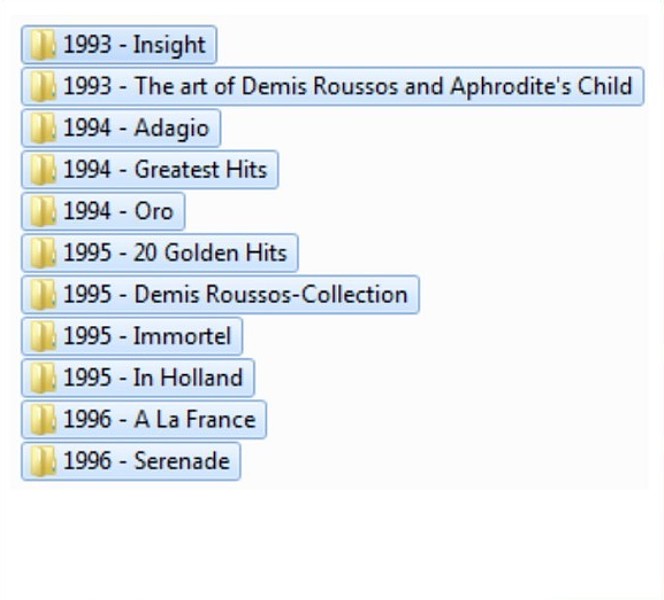Click the "1994 - Greatest Hits" label
This screenshot has height=600, width=664.
(165, 170)
